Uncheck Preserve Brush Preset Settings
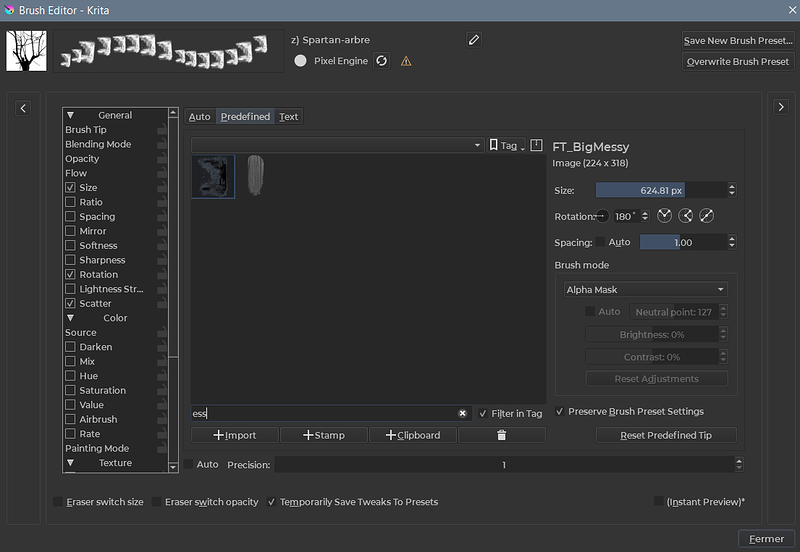 pos(560,411)
